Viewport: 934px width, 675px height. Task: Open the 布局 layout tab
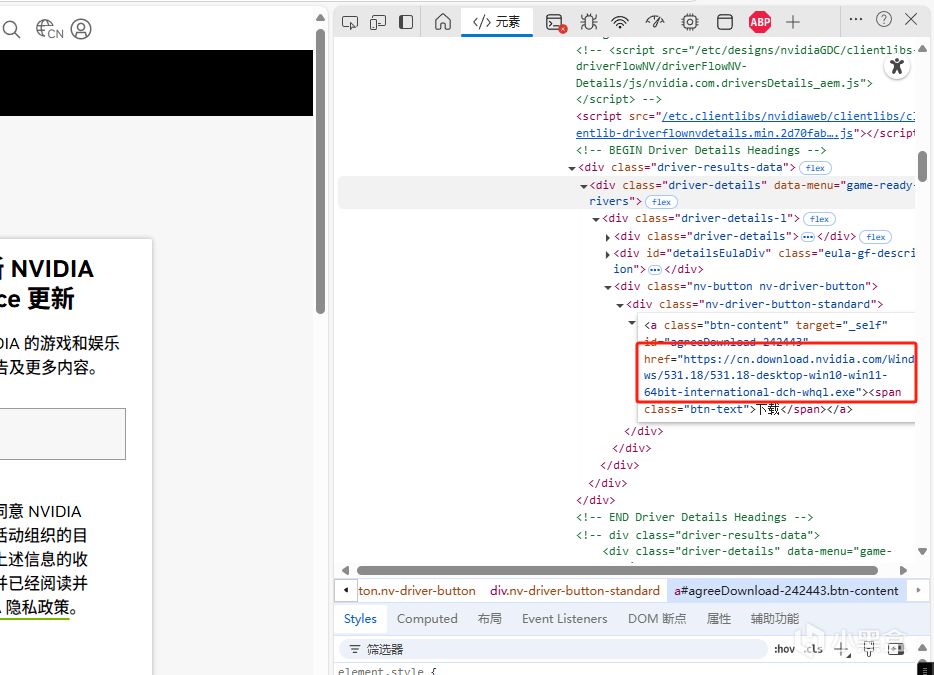click(490, 619)
